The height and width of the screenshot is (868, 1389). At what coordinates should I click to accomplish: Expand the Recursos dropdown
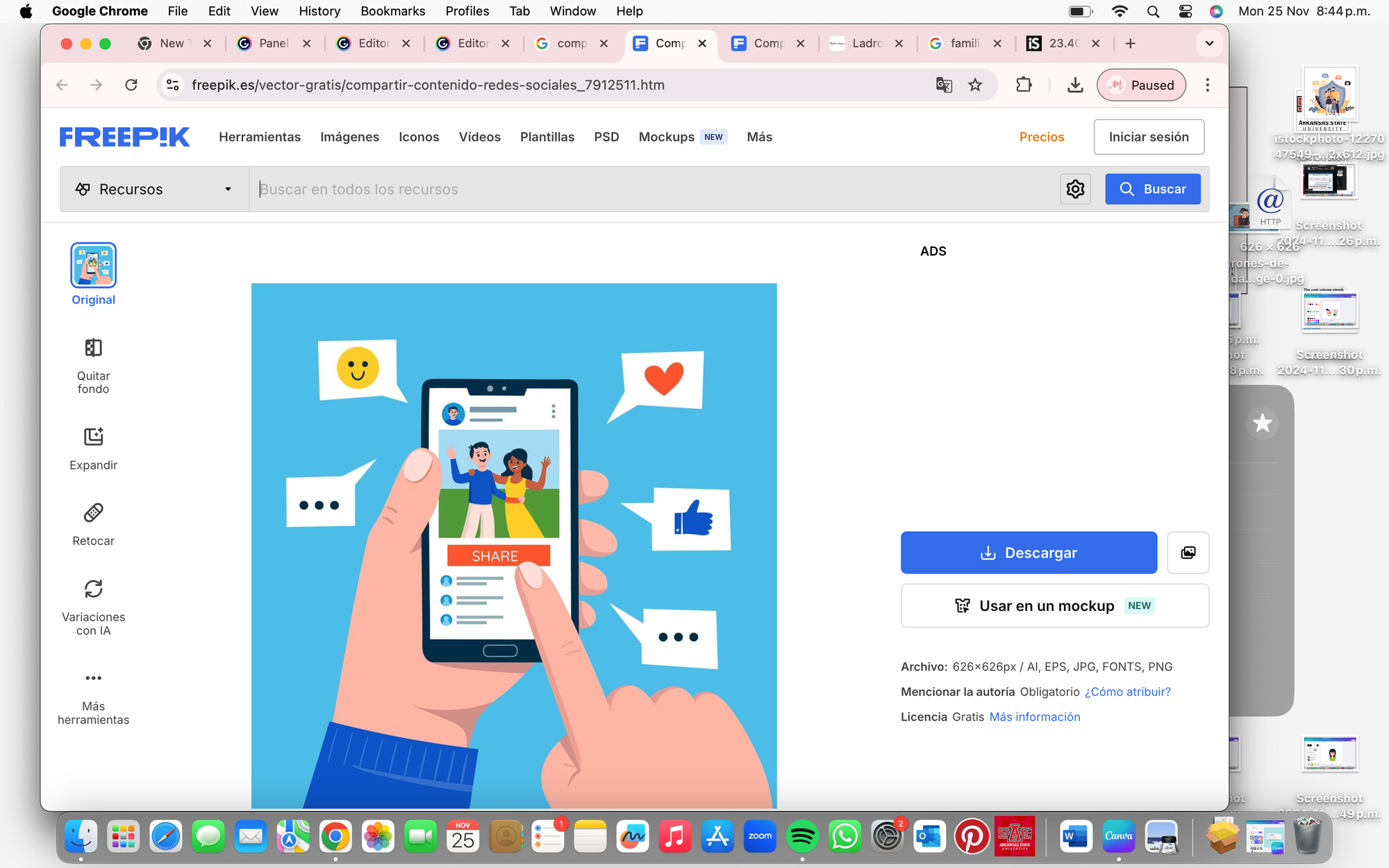tap(154, 189)
